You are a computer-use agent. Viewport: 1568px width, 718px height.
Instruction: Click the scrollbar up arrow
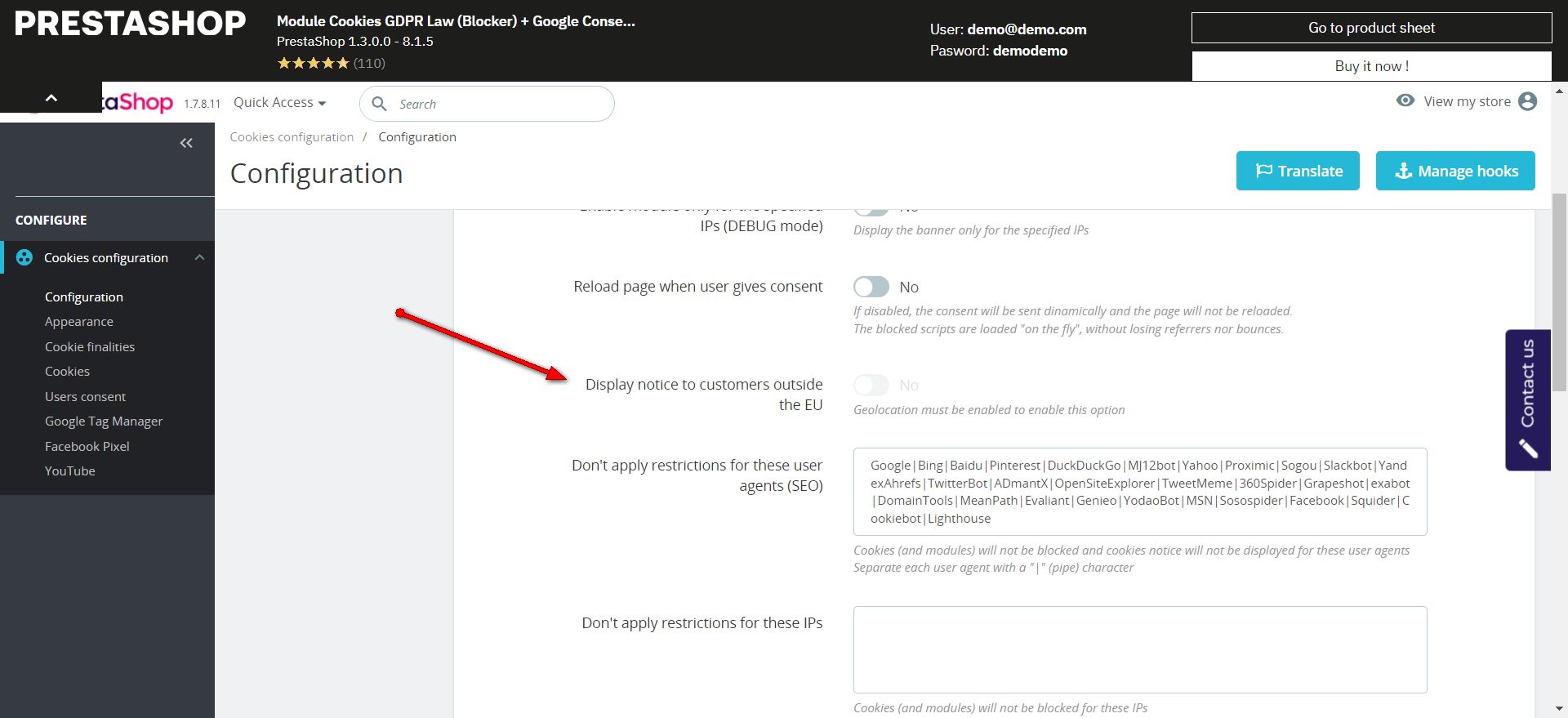(x=1559, y=91)
